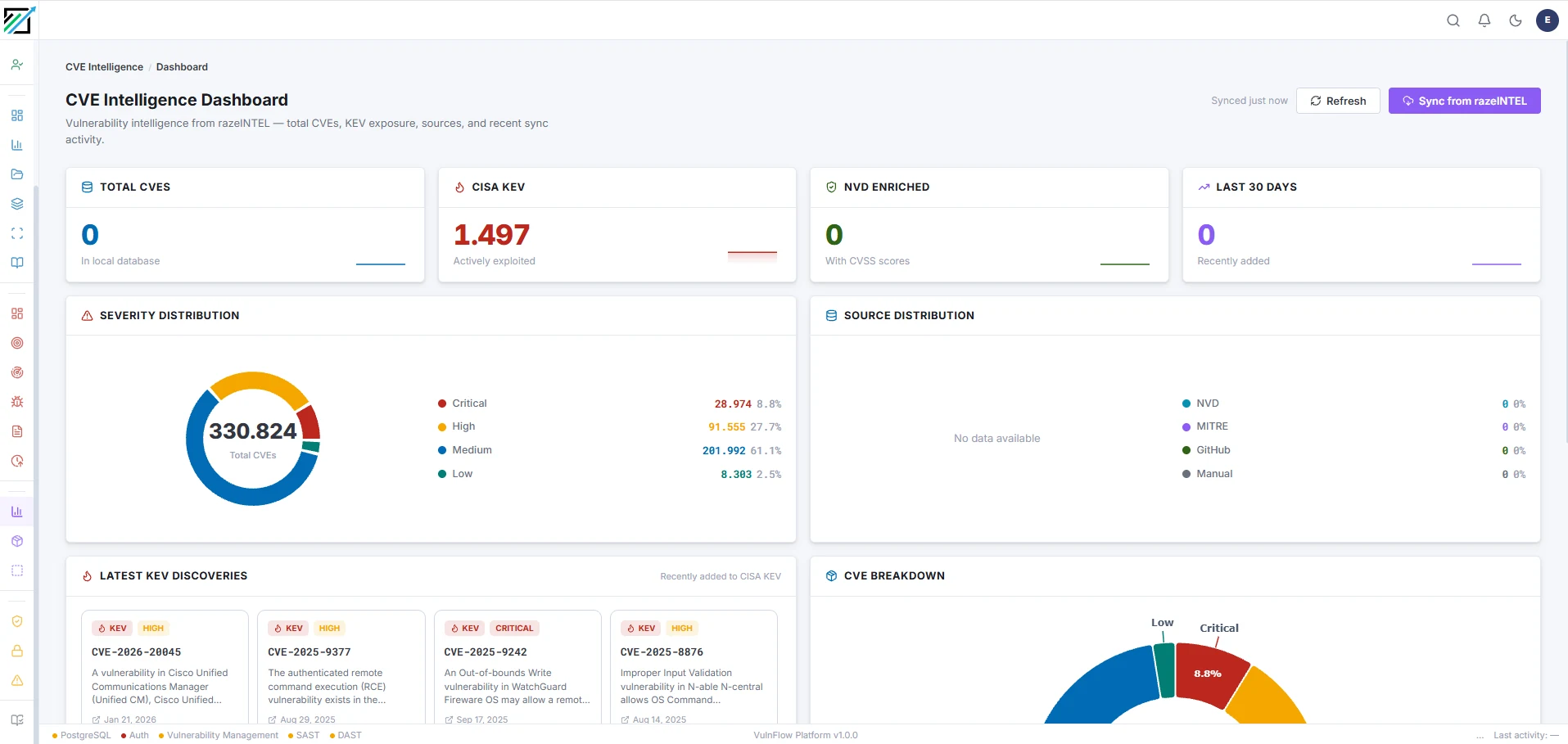Image resolution: width=1568 pixels, height=744 pixels.
Task: Click the Total CVEs stat card
Action: [245, 225]
